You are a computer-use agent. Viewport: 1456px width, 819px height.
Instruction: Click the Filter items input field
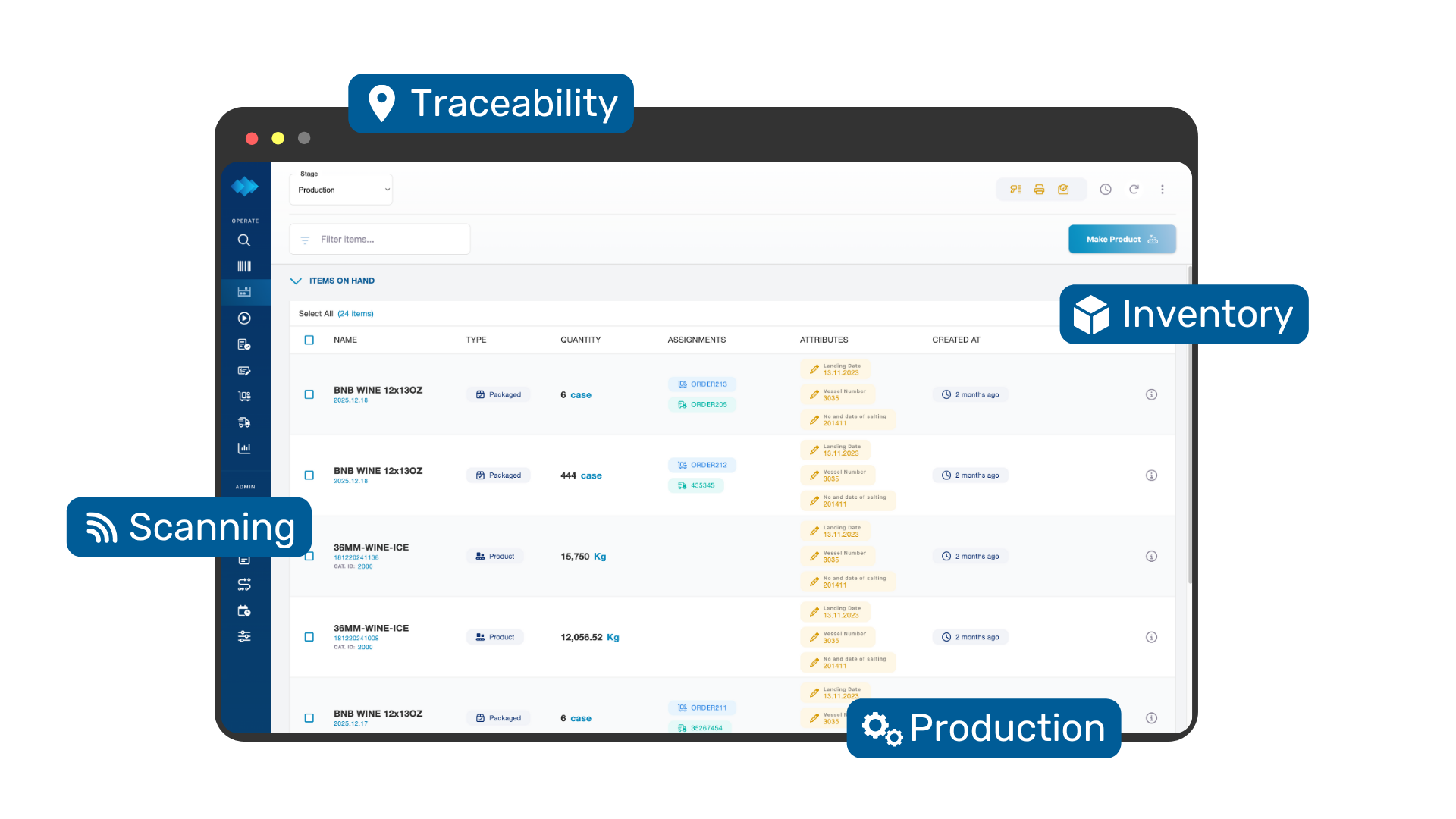[379, 239]
